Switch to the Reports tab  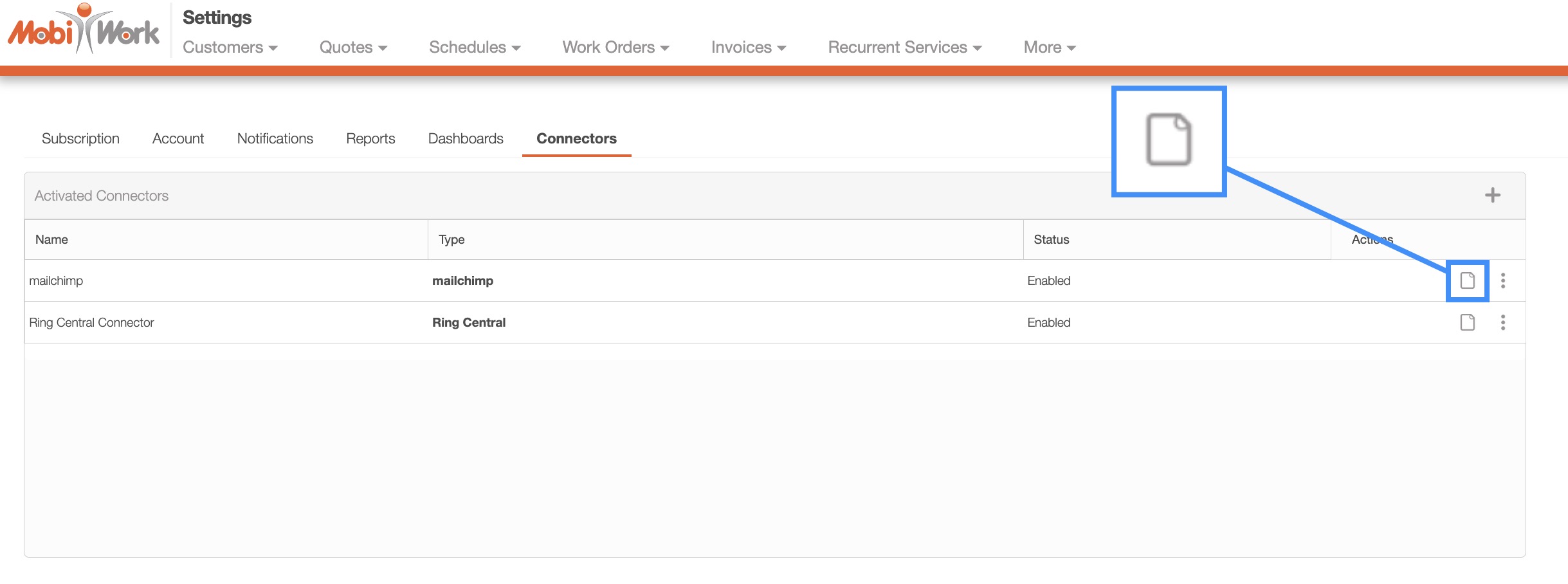(370, 139)
